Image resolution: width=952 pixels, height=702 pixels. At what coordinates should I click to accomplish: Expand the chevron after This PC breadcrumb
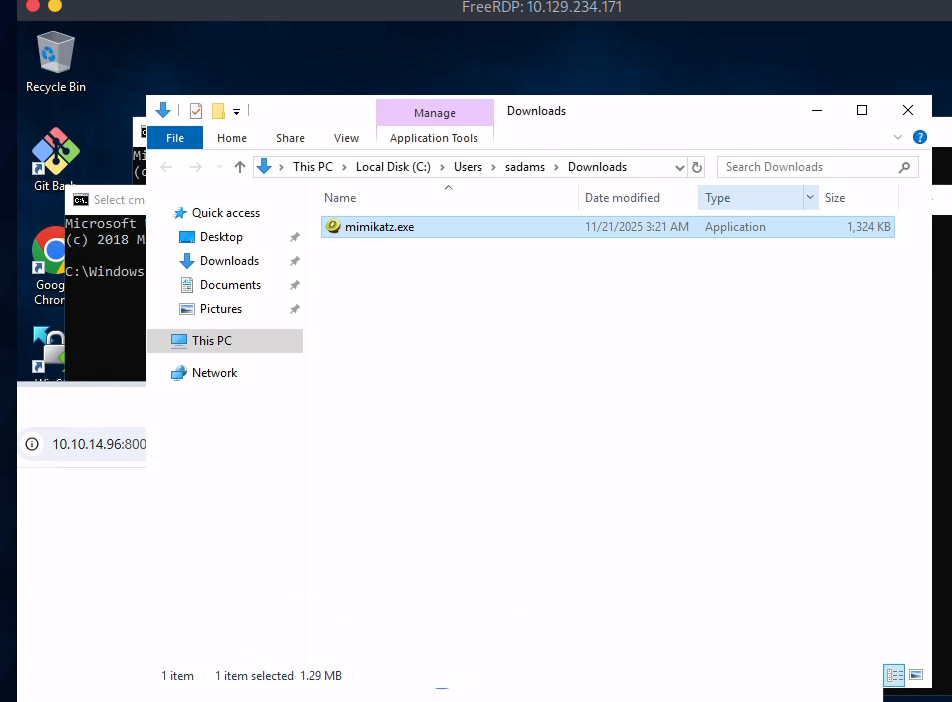click(x=344, y=168)
